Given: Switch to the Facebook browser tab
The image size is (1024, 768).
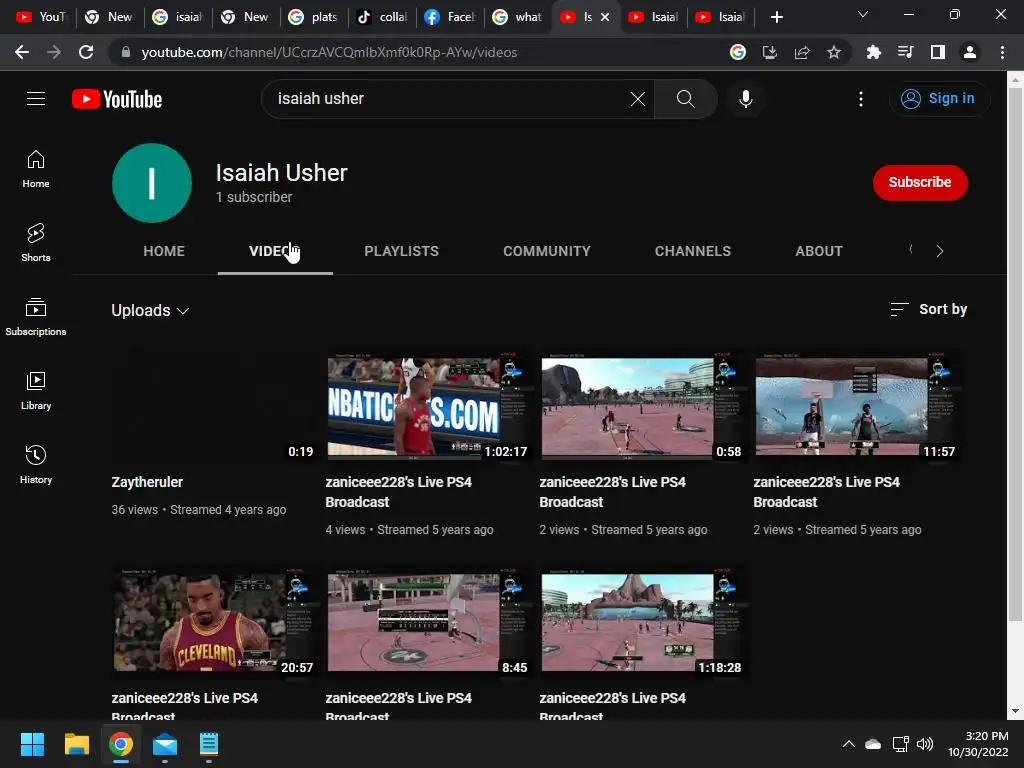Looking at the screenshot, I should [x=449, y=17].
